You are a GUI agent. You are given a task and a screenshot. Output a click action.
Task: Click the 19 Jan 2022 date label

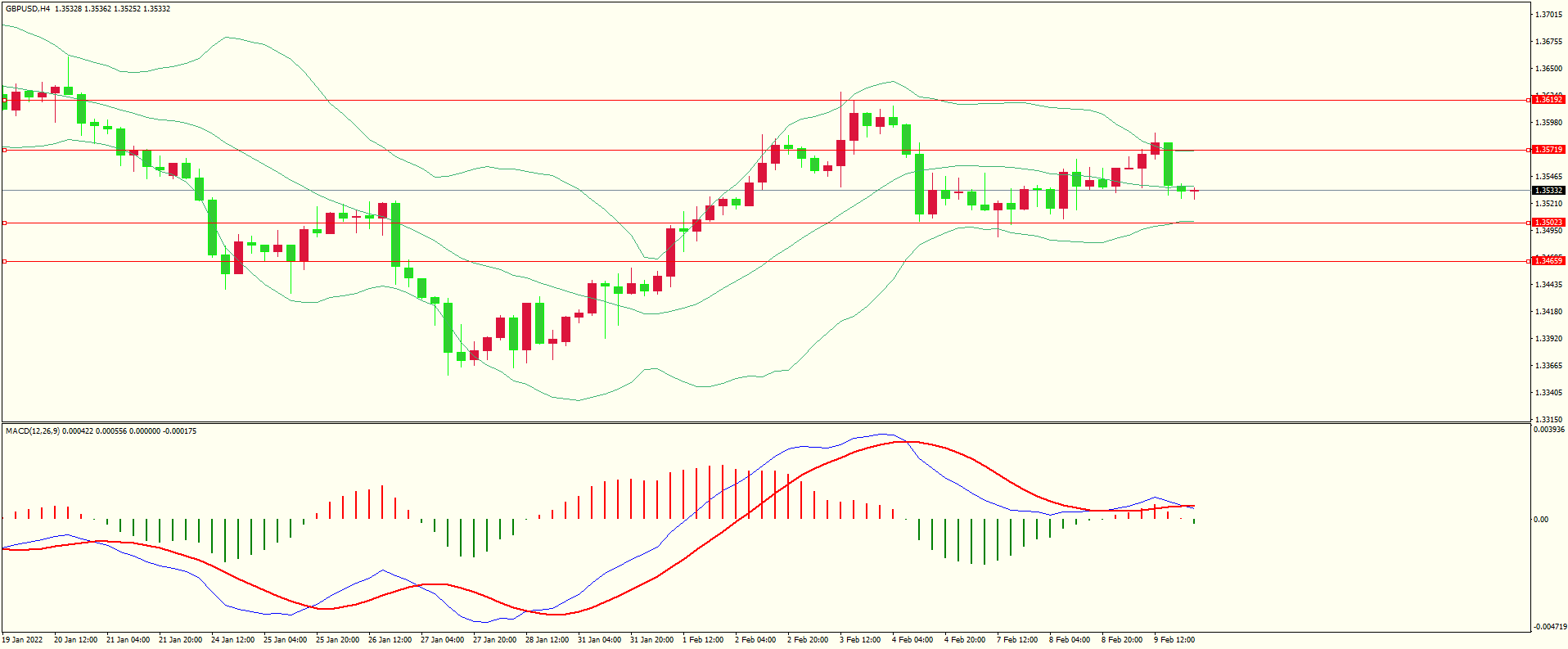(23, 640)
